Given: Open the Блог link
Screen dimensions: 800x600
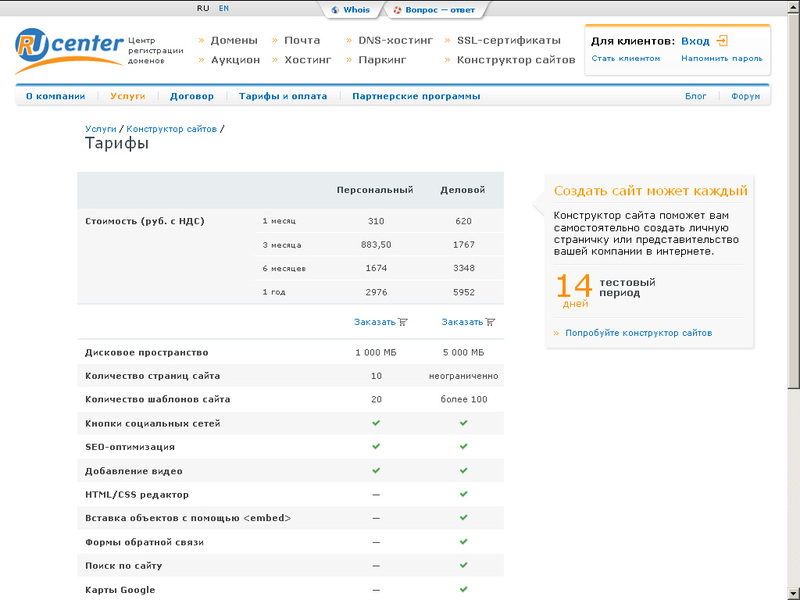Looking at the screenshot, I should (695, 96).
